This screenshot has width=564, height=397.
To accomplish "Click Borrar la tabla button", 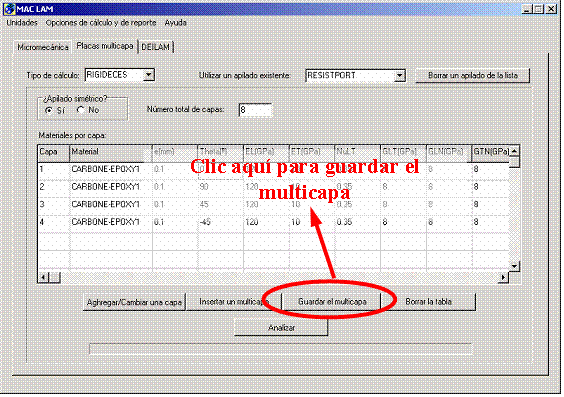I will 428,302.
